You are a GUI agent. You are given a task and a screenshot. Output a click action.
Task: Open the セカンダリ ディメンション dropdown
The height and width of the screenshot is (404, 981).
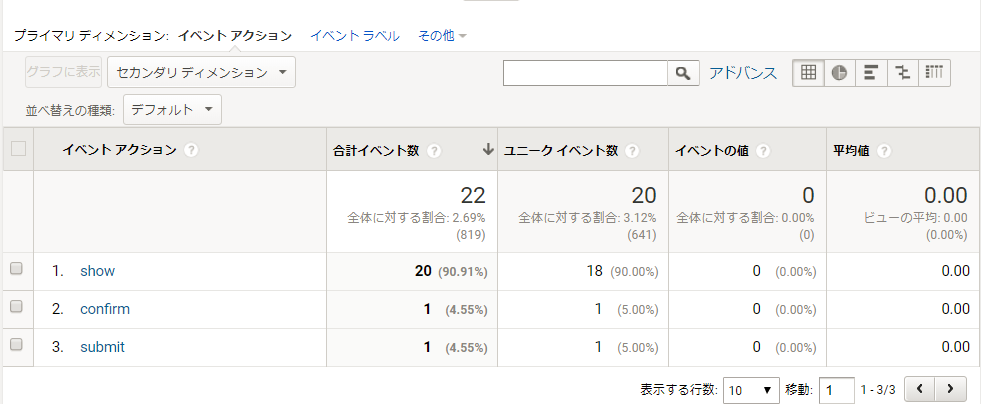point(201,73)
